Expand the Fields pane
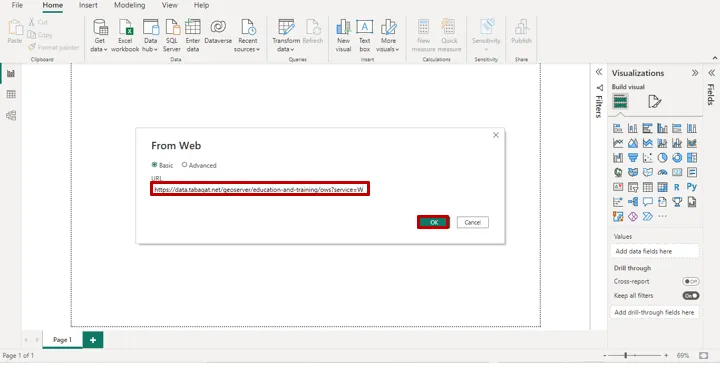 click(x=711, y=73)
